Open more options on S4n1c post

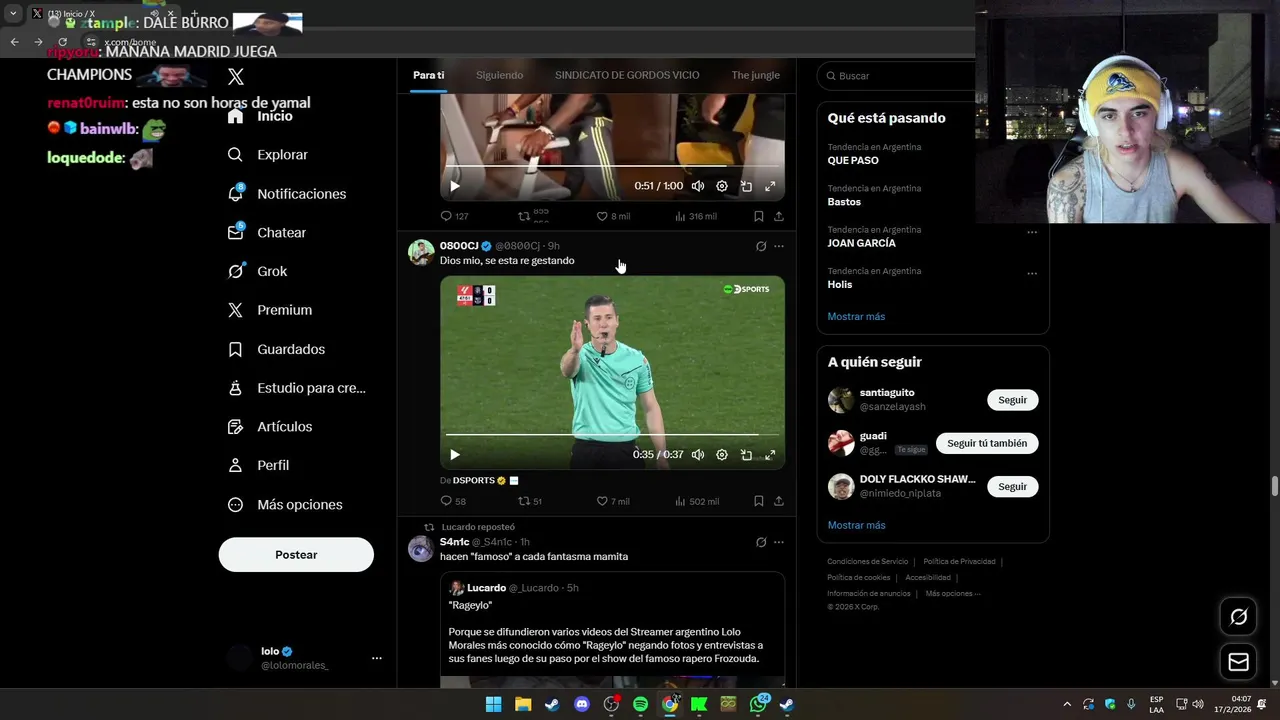pyautogui.click(x=779, y=542)
